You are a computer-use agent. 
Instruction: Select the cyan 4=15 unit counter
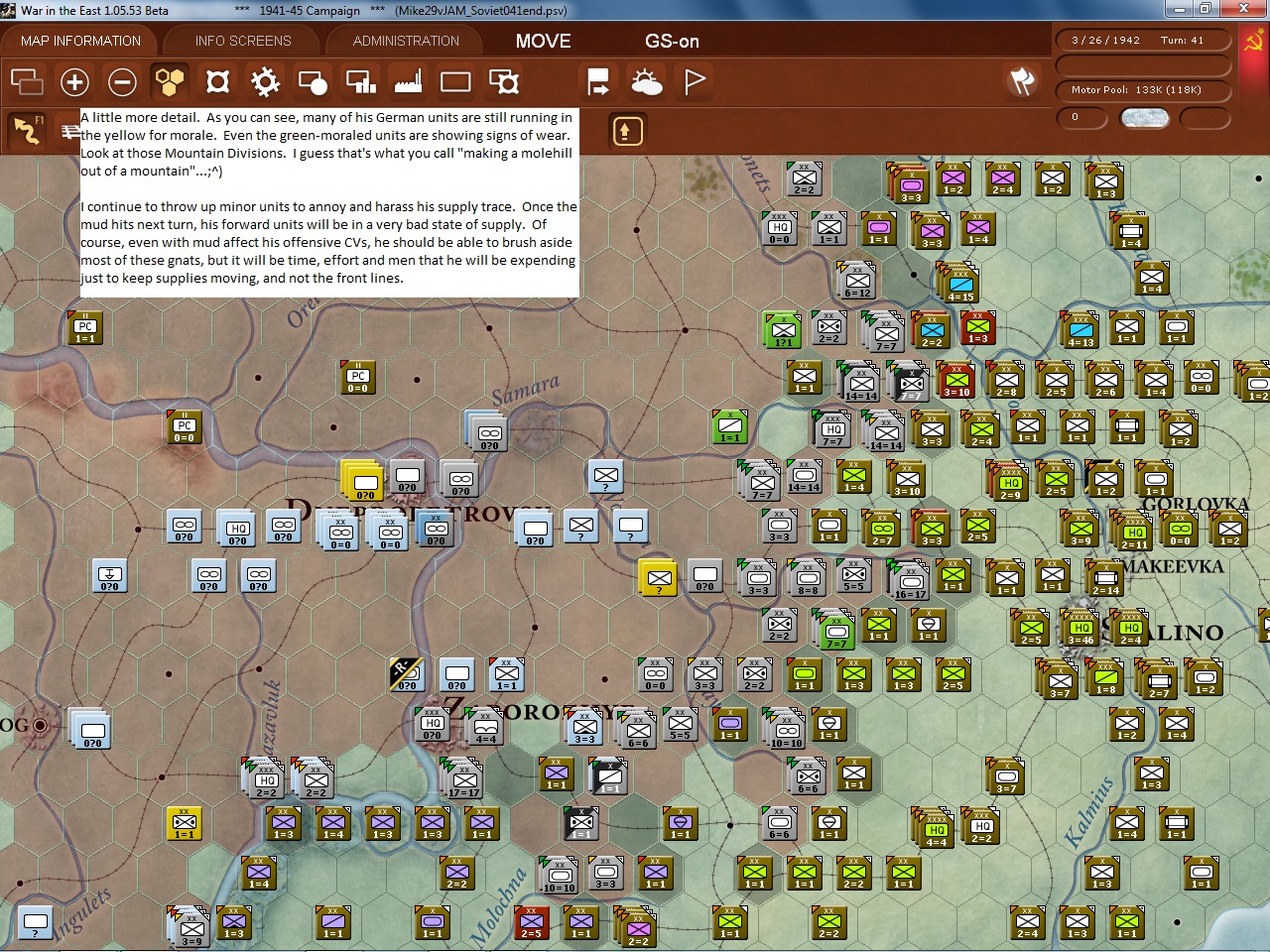coord(958,283)
